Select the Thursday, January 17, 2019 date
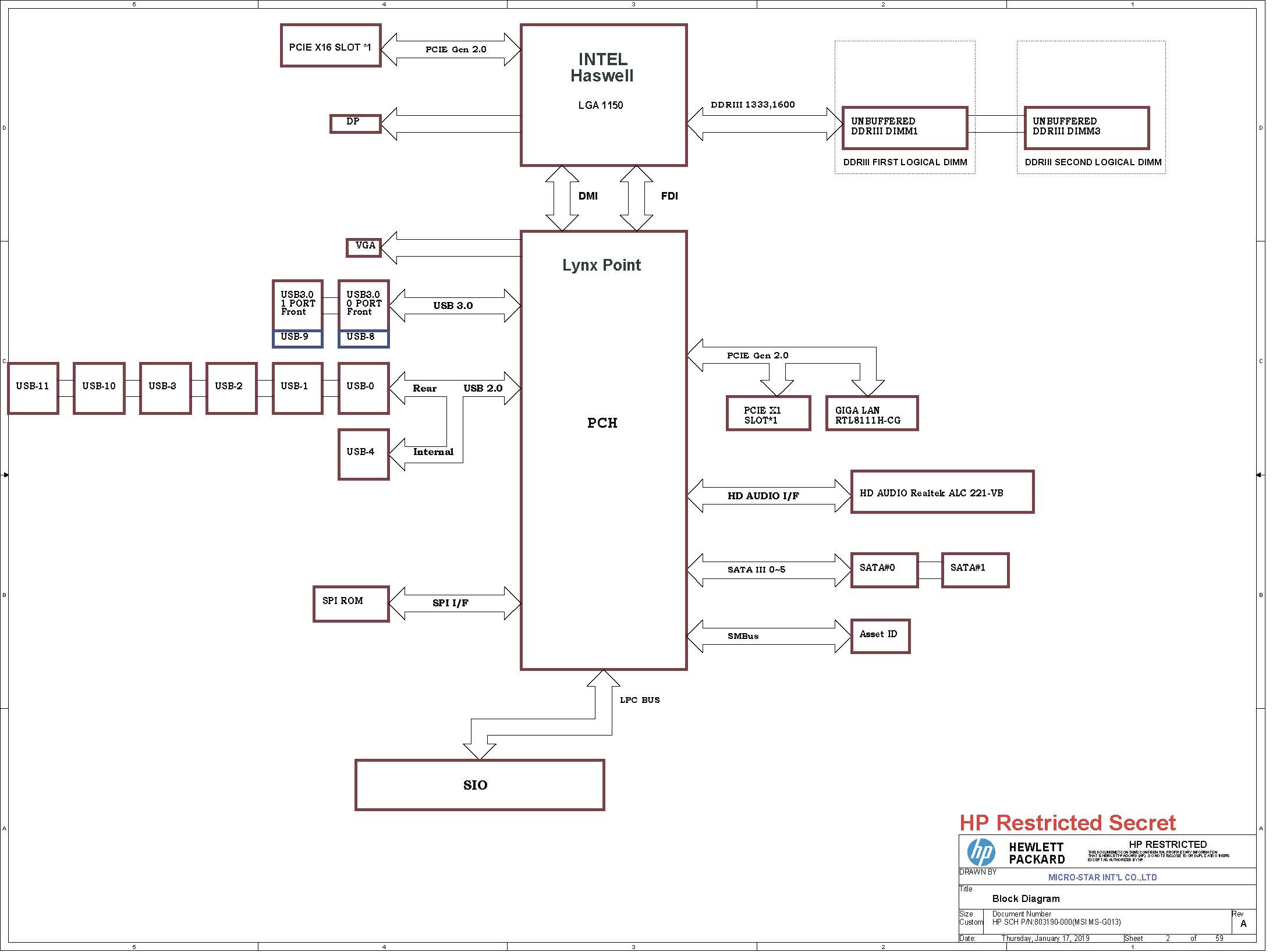 [x=1045, y=939]
